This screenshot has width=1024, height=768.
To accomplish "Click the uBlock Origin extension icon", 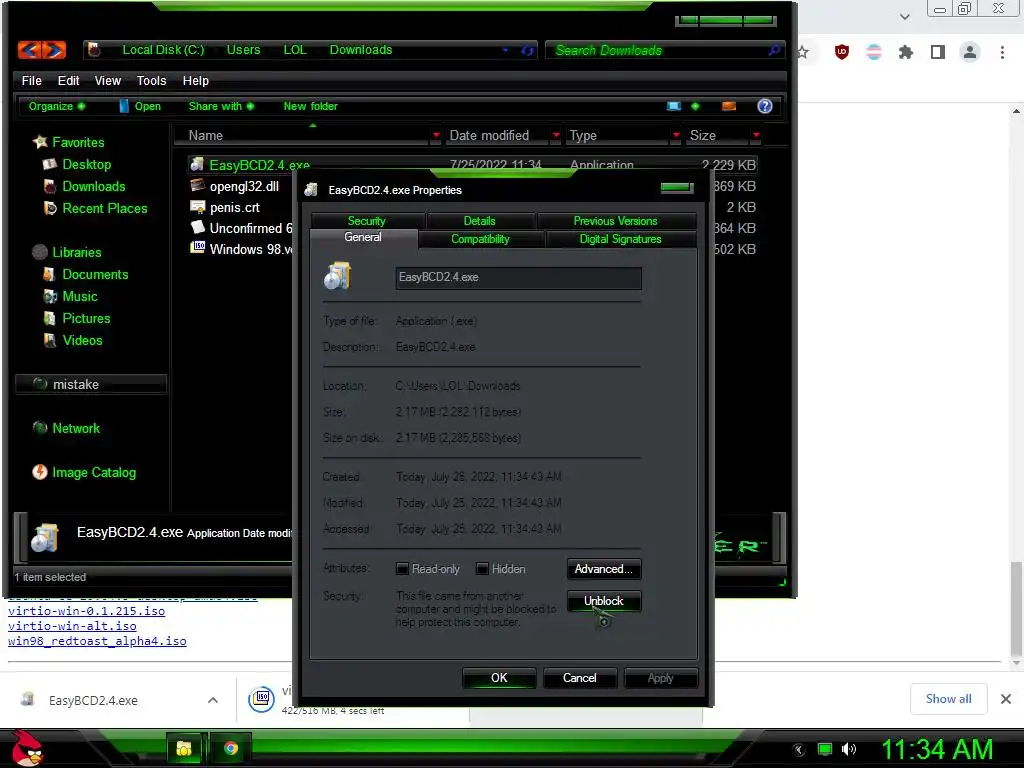I will (x=842, y=52).
